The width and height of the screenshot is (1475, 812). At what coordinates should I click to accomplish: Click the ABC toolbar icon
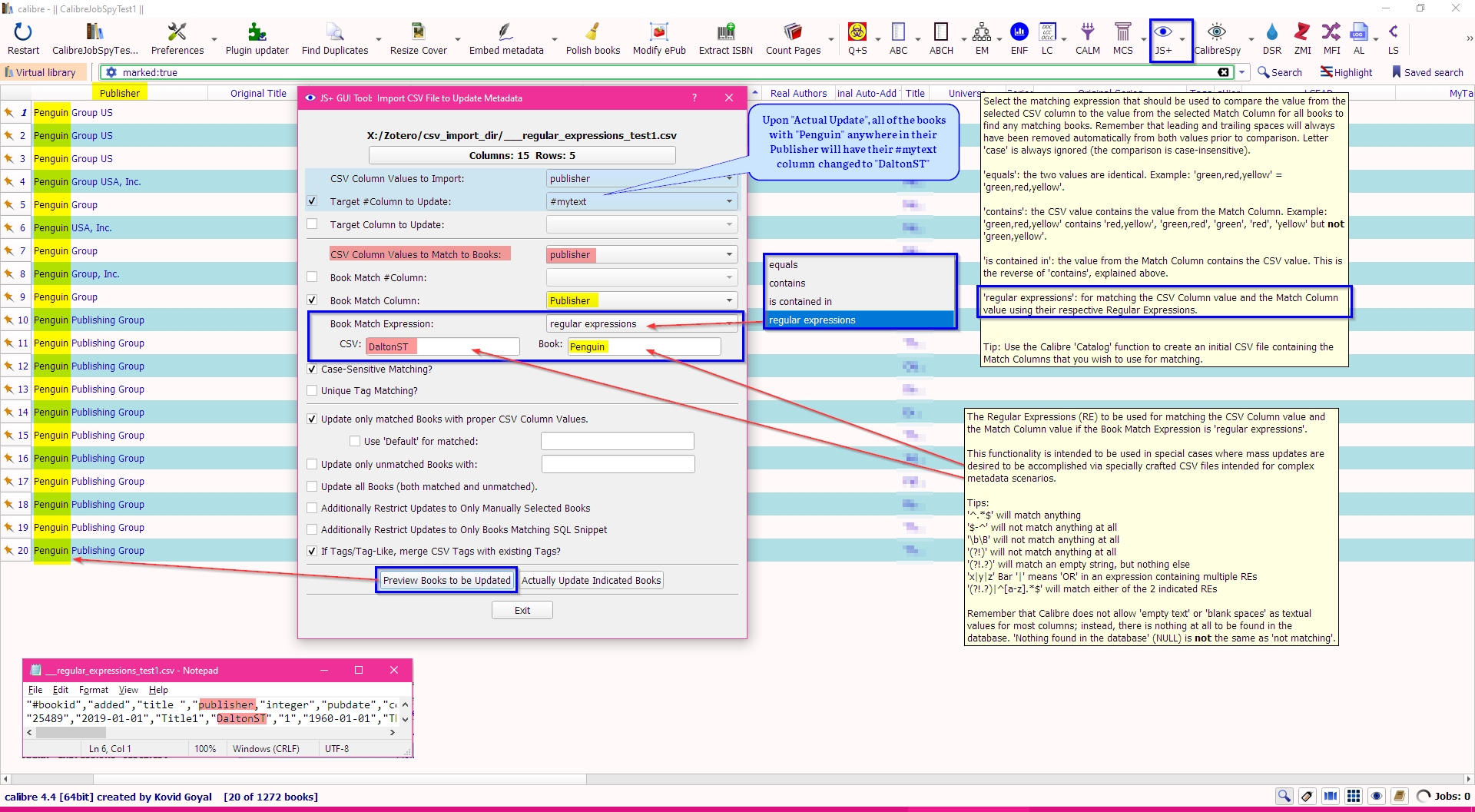(898, 39)
